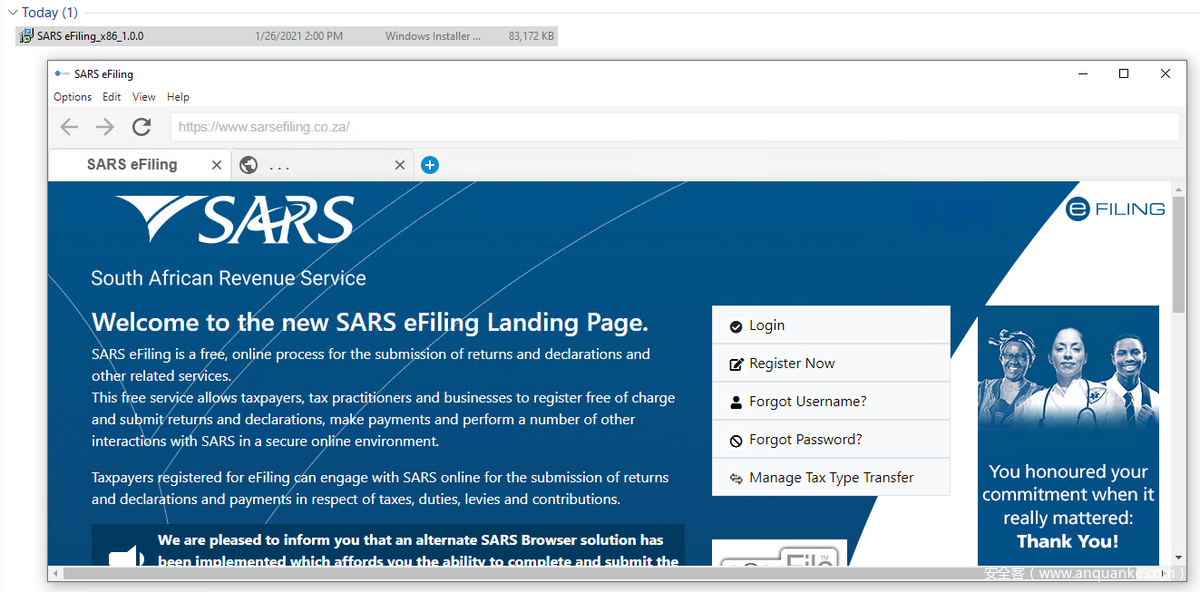Click the page's horizontal scrollbar thumb
The image size is (1200, 592).
point(600,574)
